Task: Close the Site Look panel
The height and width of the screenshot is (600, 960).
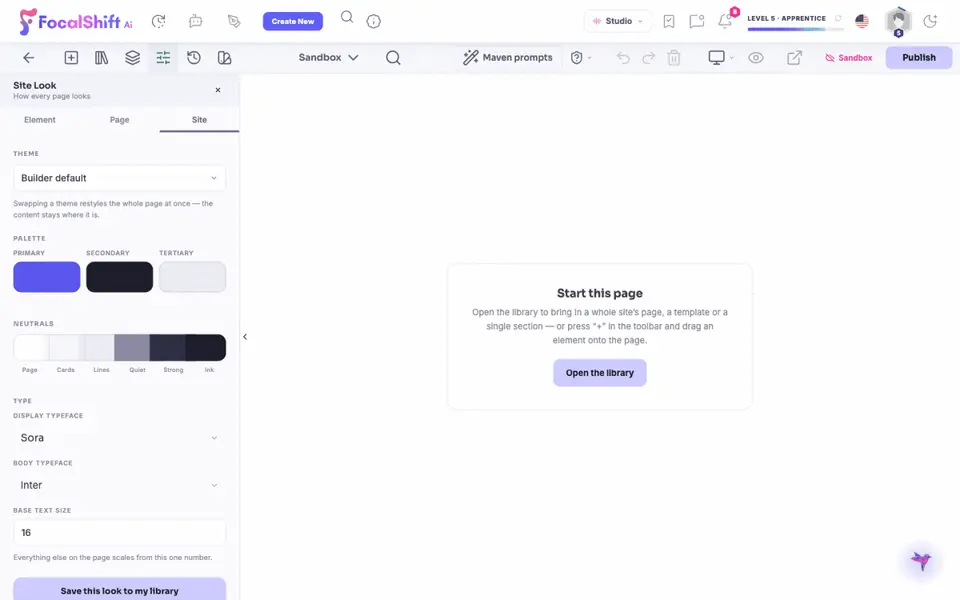Action: 218,90
